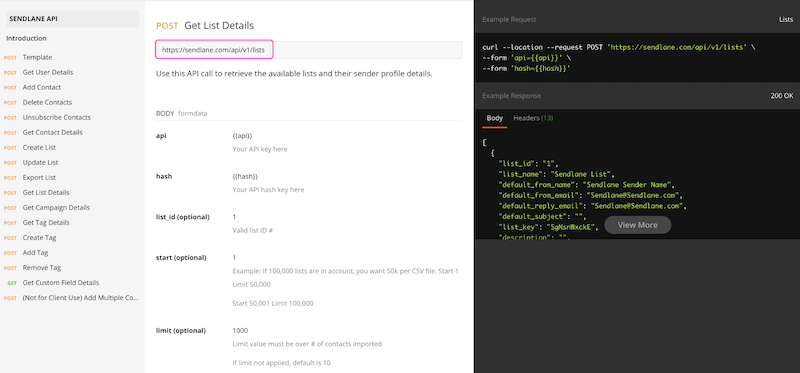
Task: Select Export List endpoint
Action: click(x=39, y=178)
